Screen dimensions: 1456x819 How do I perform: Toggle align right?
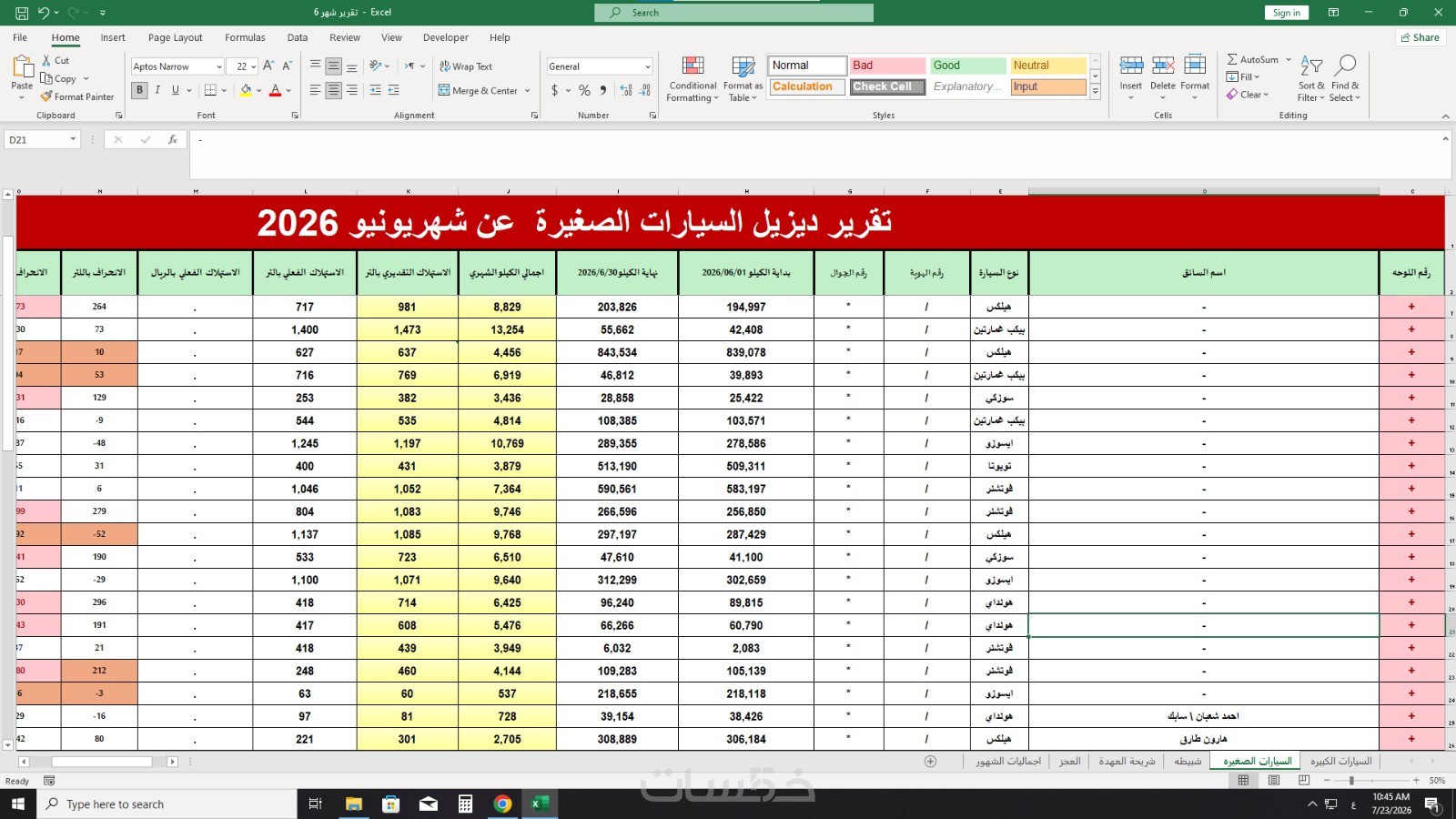[351, 90]
